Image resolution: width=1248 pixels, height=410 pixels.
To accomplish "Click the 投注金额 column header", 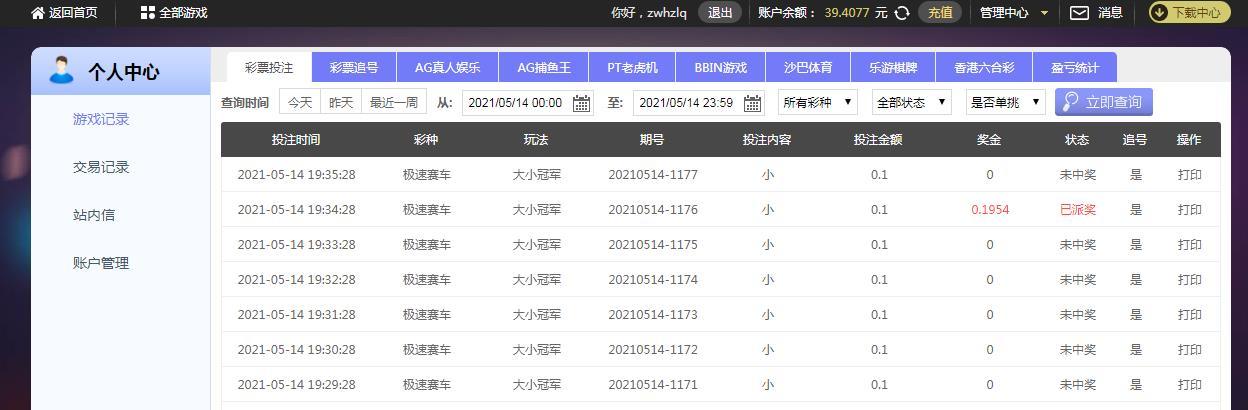I will pyautogui.click(x=878, y=140).
